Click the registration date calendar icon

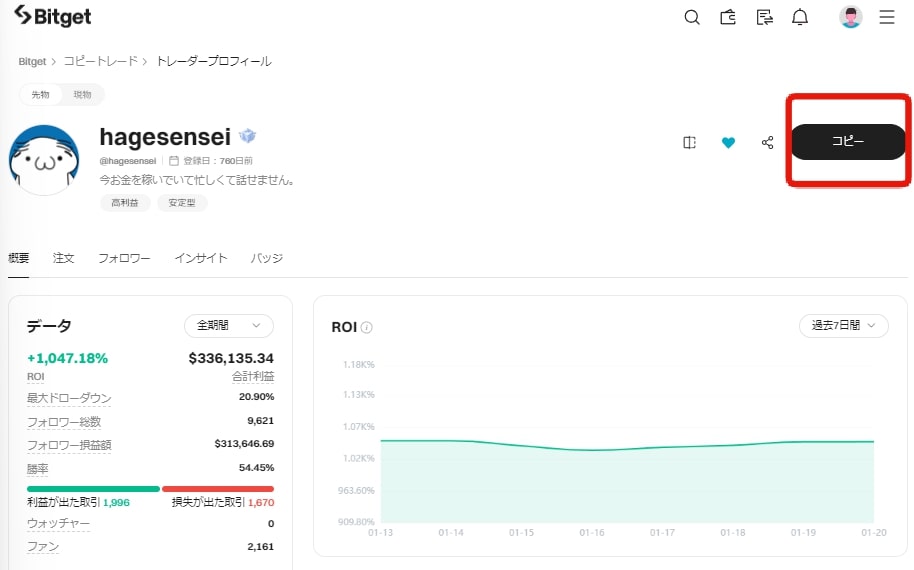coord(174,160)
